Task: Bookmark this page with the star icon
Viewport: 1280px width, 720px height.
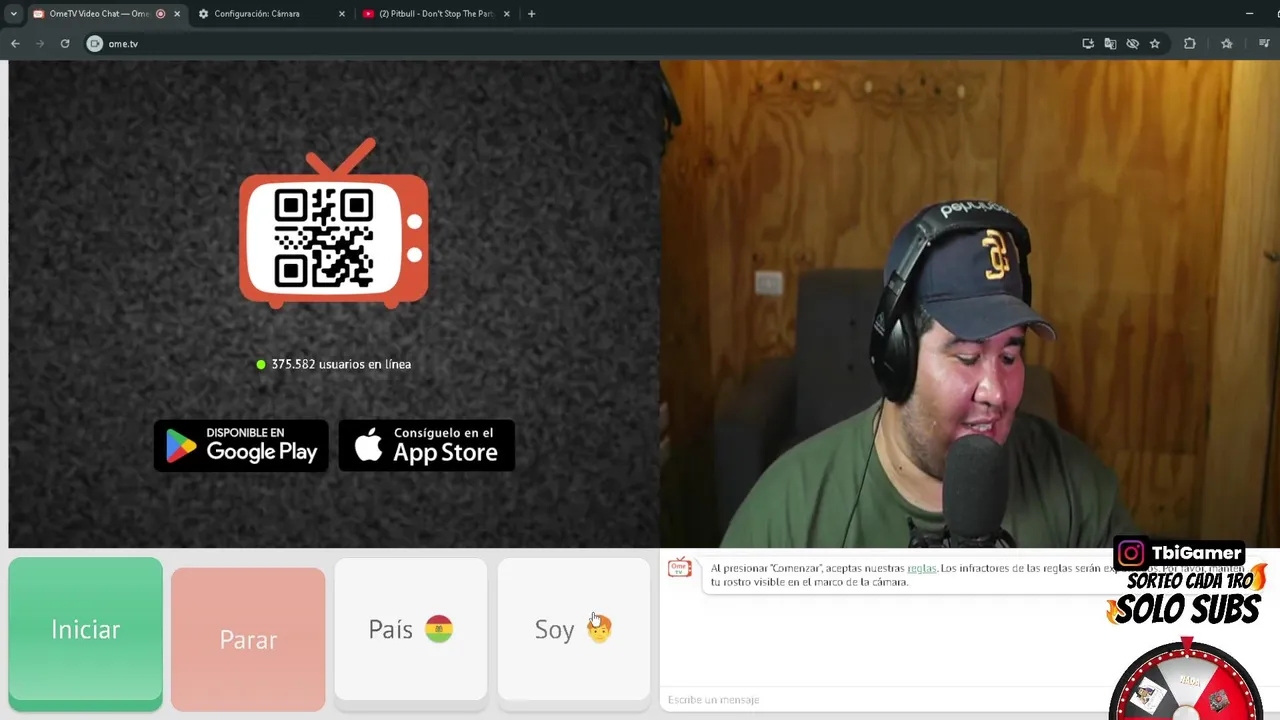Action: pyautogui.click(x=1155, y=44)
